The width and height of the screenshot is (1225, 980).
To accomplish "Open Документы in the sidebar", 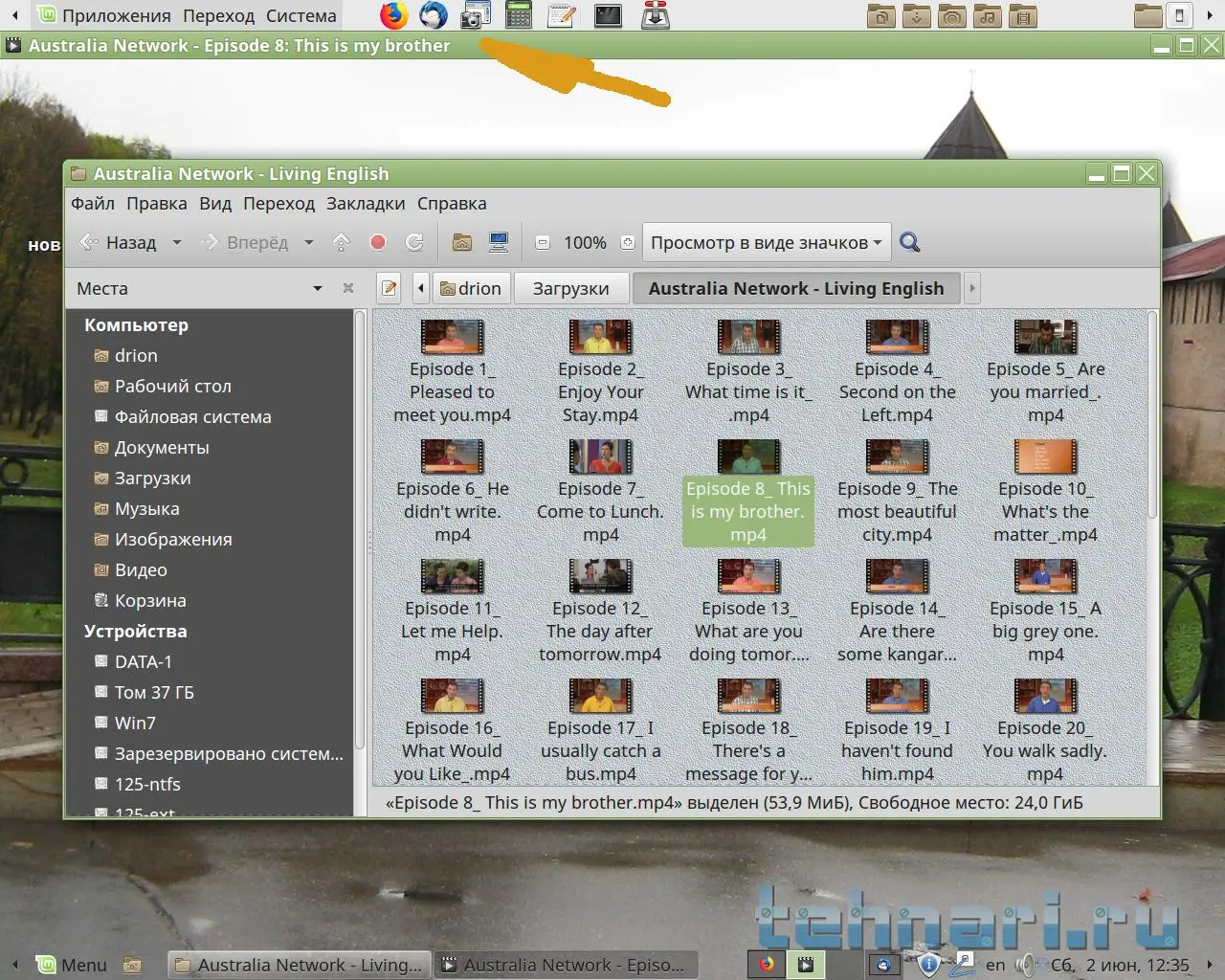I will coord(161,447).
